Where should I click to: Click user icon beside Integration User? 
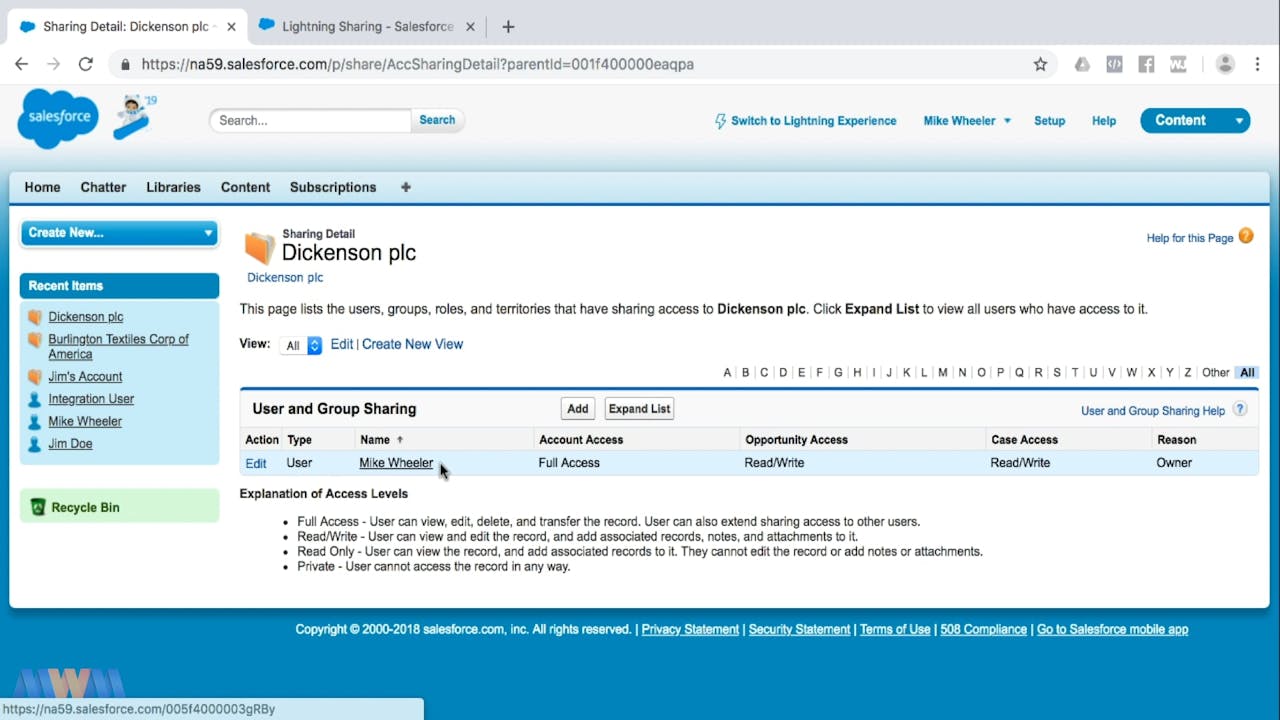coord(35,399)
